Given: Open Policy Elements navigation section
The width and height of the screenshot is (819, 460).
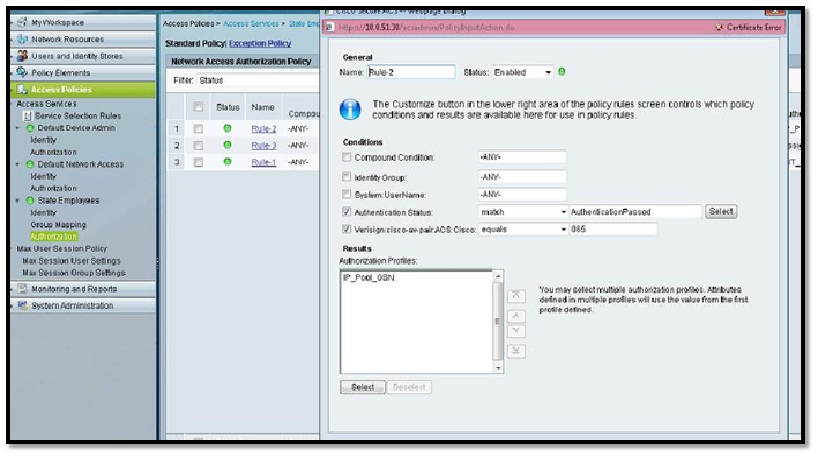Looking at the screenshot, I should (x=83, y=73).
